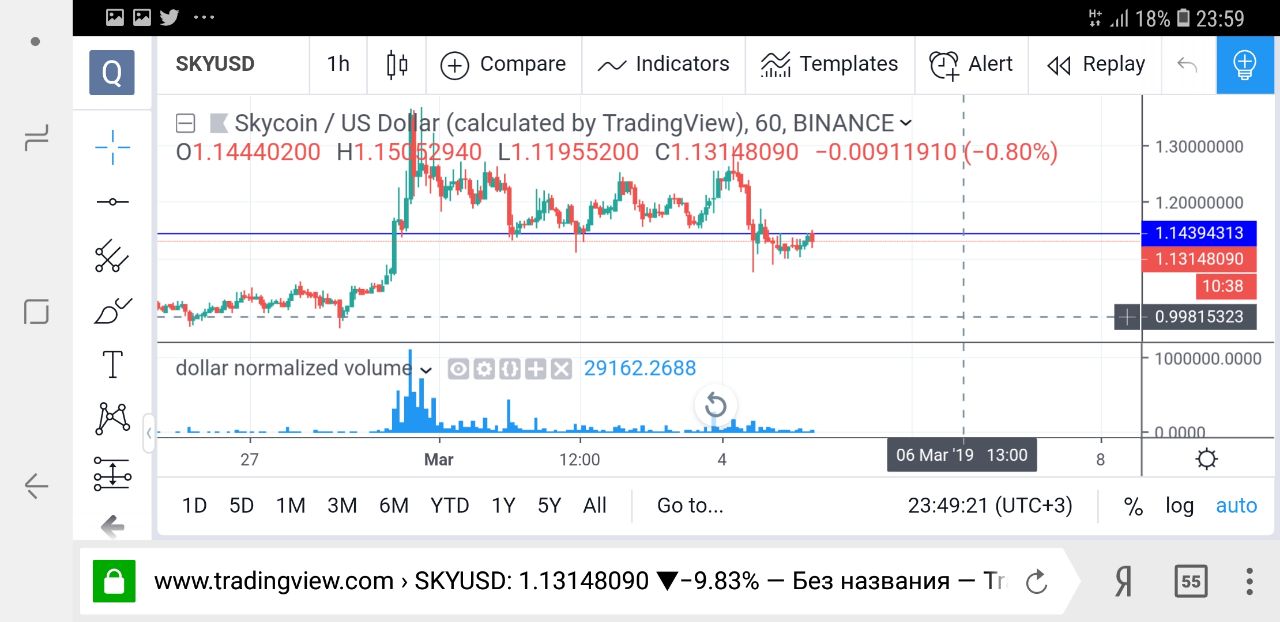Click the reset chart view button
Viewport: 1280px width, 622px height.
[715, 405]
